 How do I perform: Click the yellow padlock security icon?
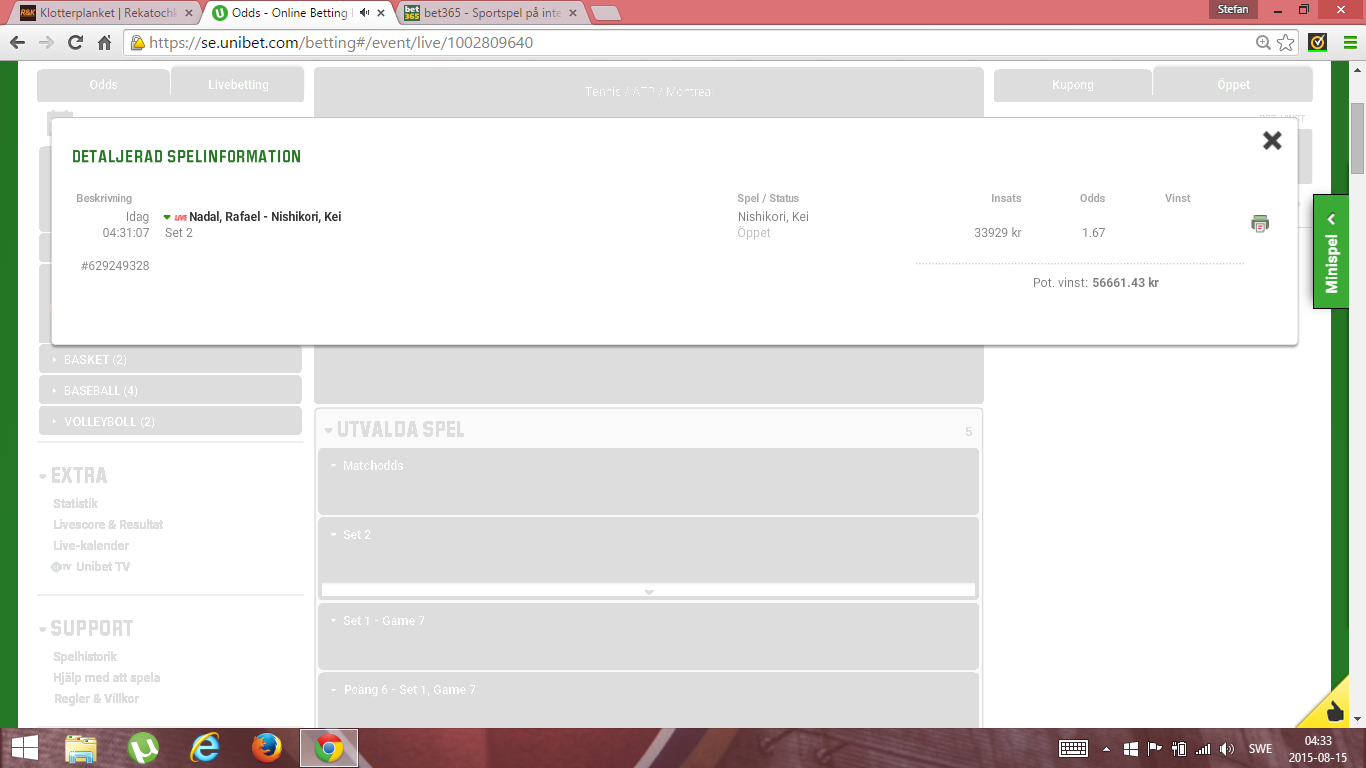point(138,43)
